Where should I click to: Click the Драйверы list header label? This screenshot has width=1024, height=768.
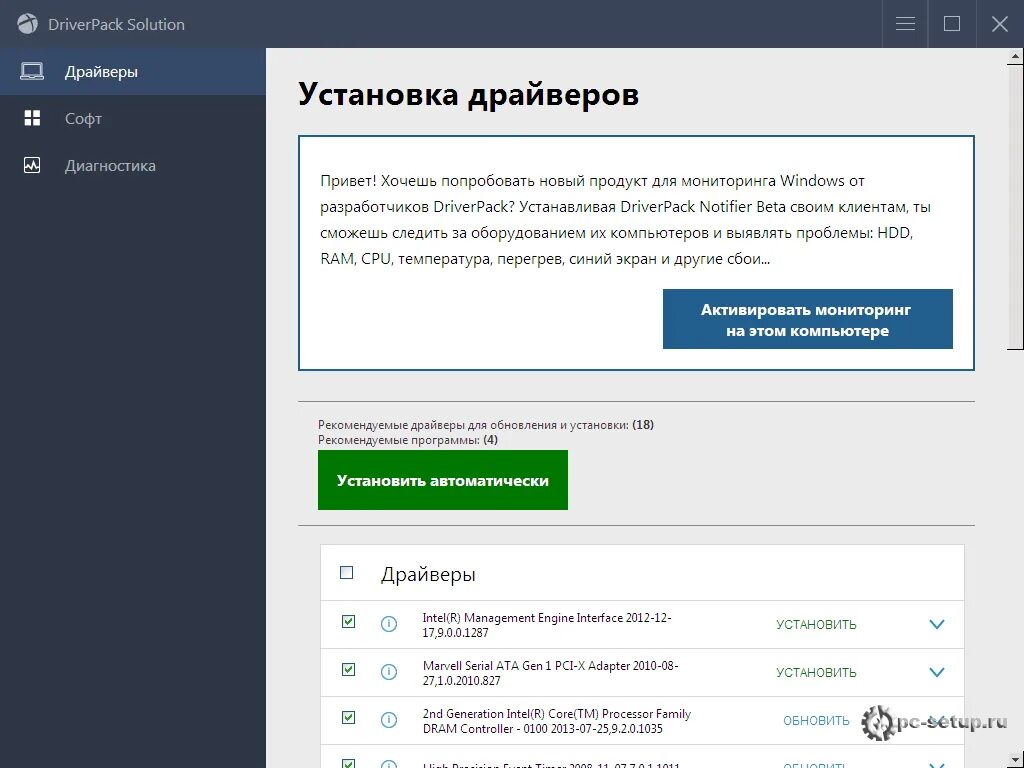click(x=428, y=574)
